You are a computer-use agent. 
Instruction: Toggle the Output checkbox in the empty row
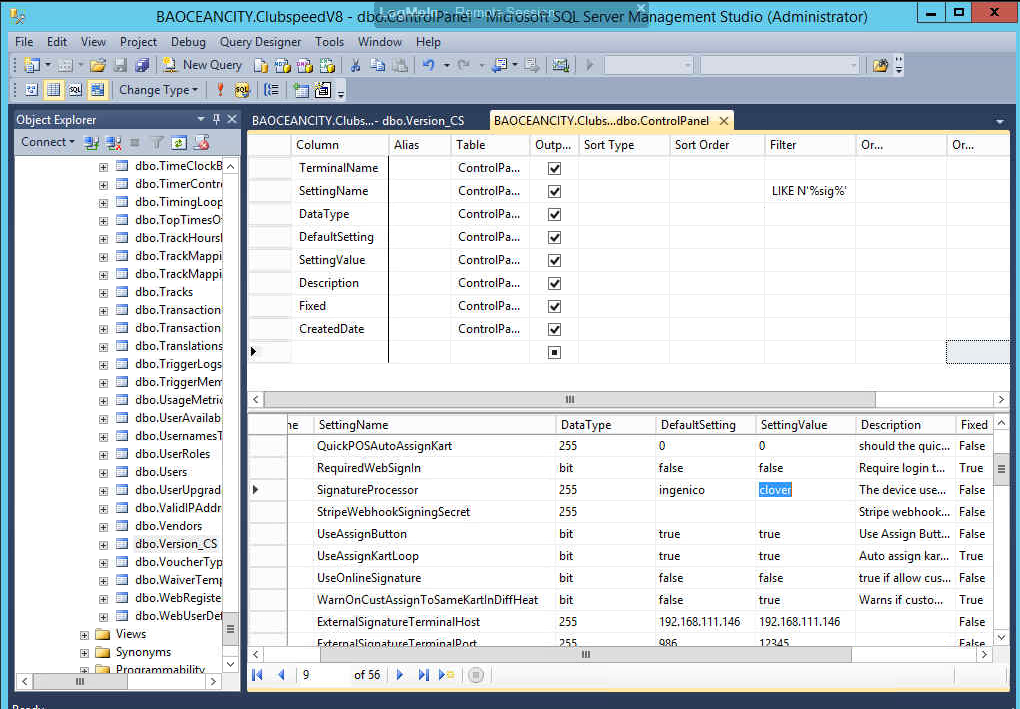tap(554, 352)
